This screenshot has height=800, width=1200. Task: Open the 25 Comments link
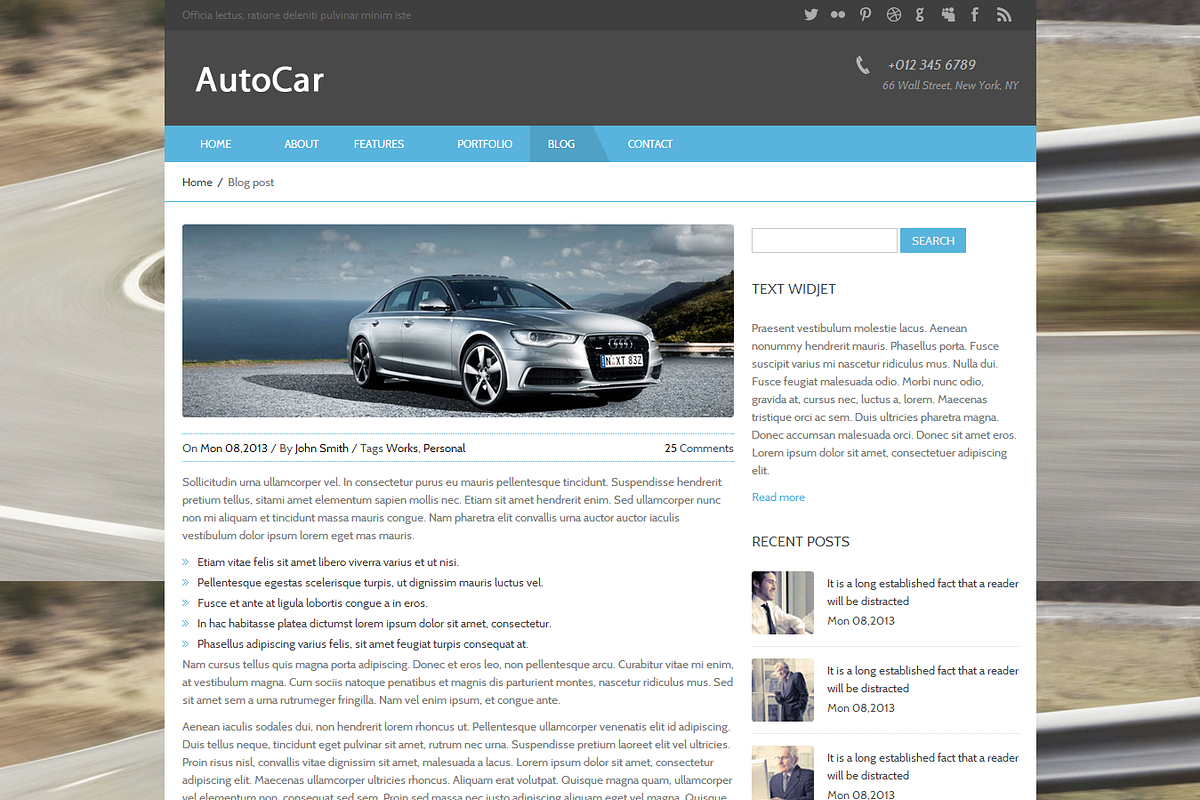click(x=698, y=447)
